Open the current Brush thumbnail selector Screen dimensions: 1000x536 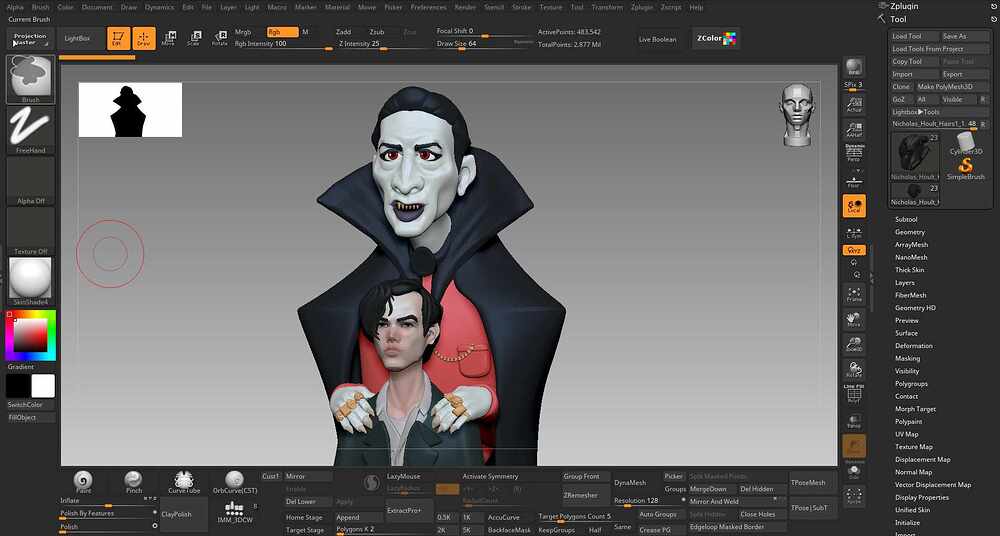(30, 79)
